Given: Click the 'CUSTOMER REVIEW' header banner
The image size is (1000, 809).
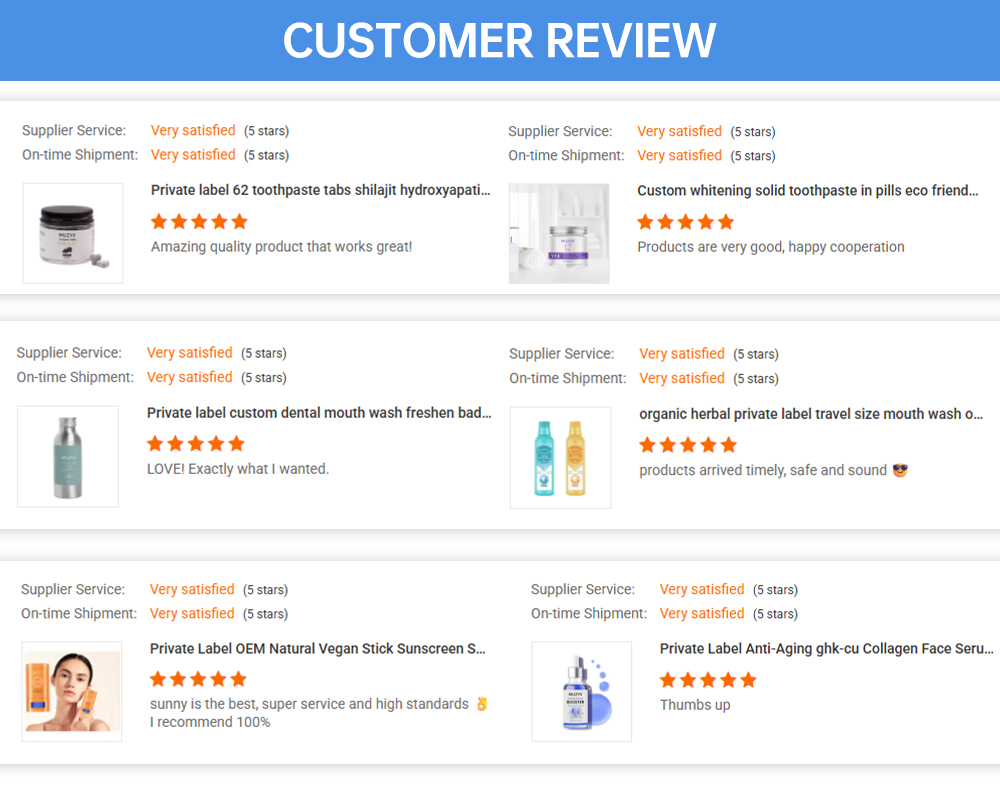Looking at the screenshot, I should (x=500, y=40).
